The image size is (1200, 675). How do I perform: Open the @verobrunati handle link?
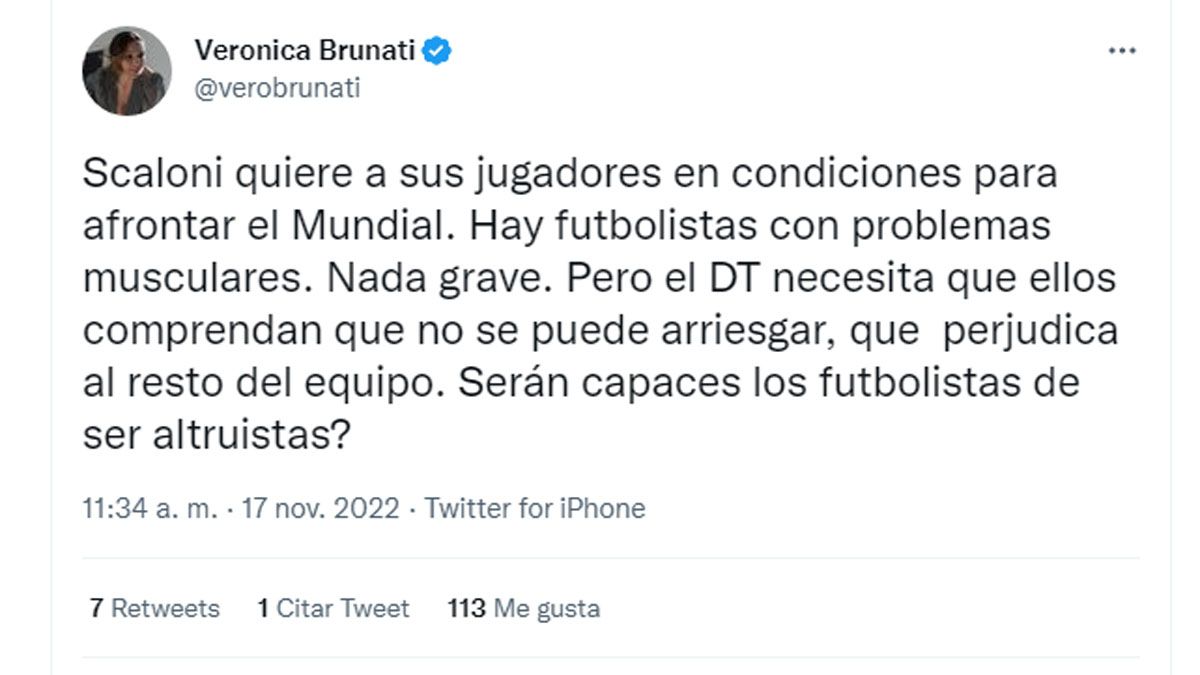coord(277,88)
